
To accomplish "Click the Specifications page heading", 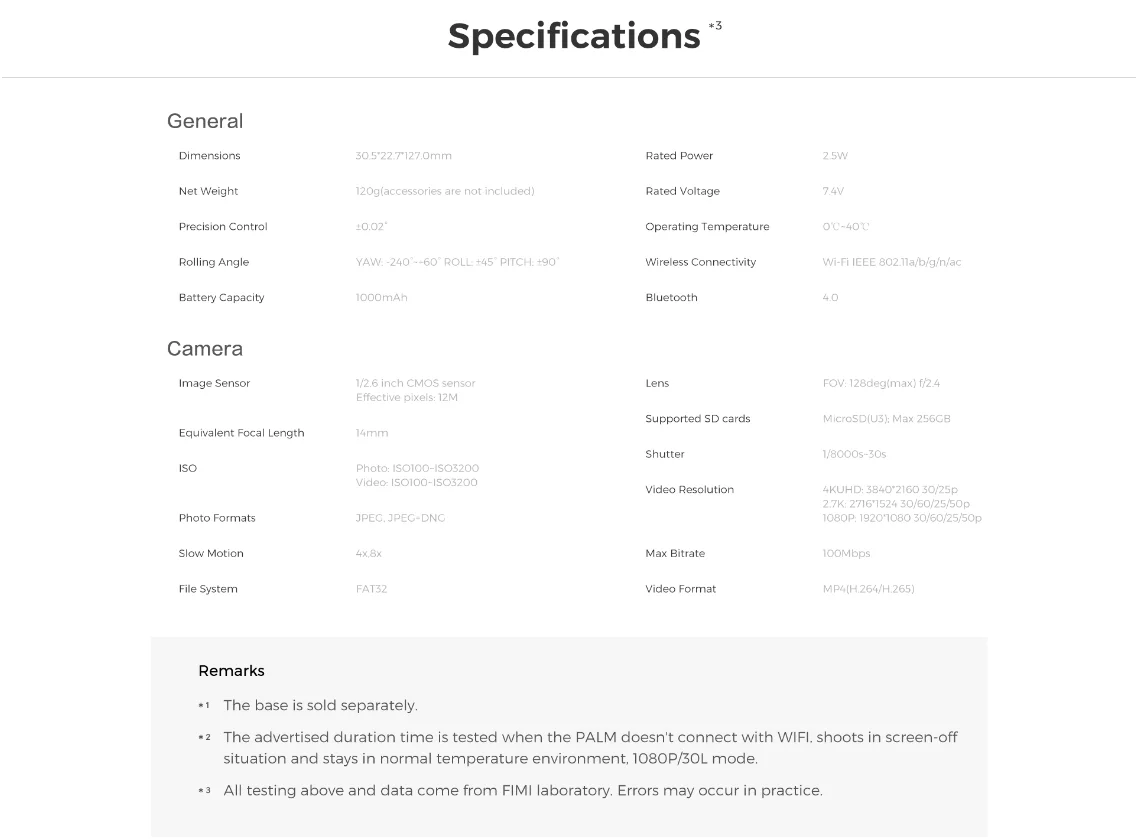I will (573, 36).
